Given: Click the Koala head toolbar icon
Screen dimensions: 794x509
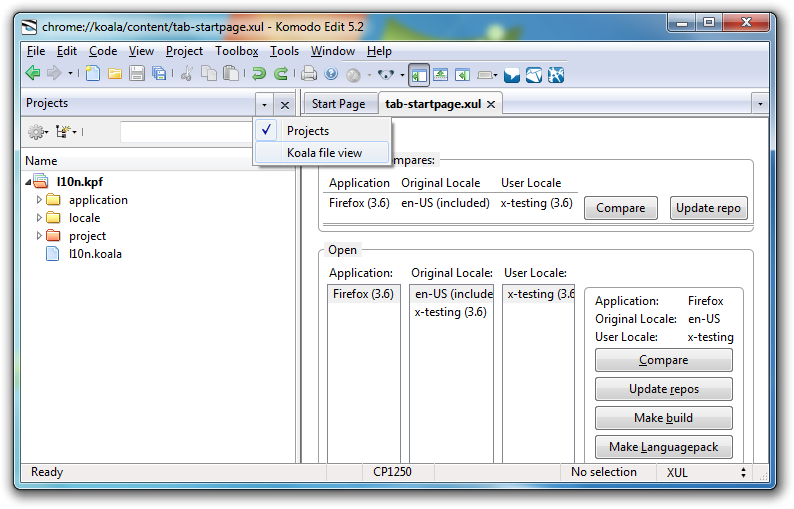Looking at the screenshot, I should click(x=386, y=75).
